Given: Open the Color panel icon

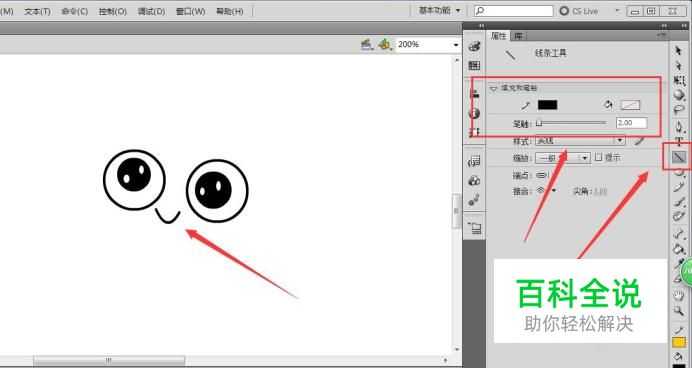Looking at the screenshot, I should (474, 46).
